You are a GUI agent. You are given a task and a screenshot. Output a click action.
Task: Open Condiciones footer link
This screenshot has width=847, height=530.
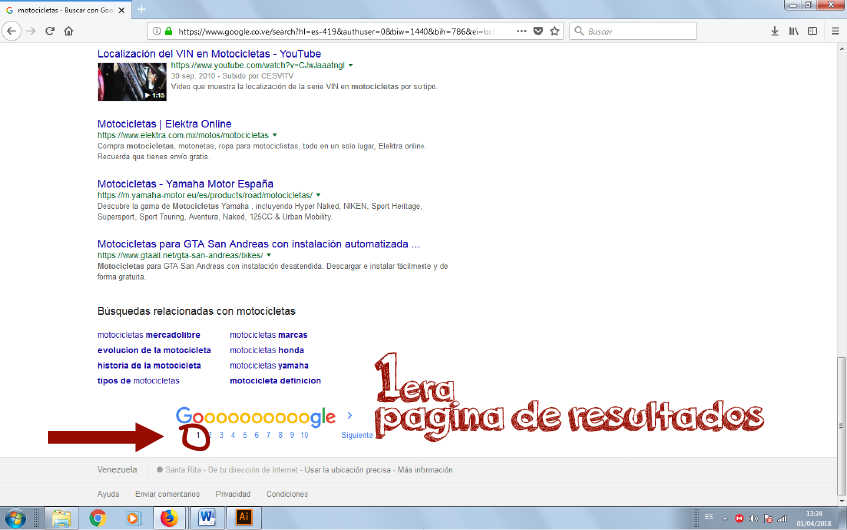click(287, 494)
